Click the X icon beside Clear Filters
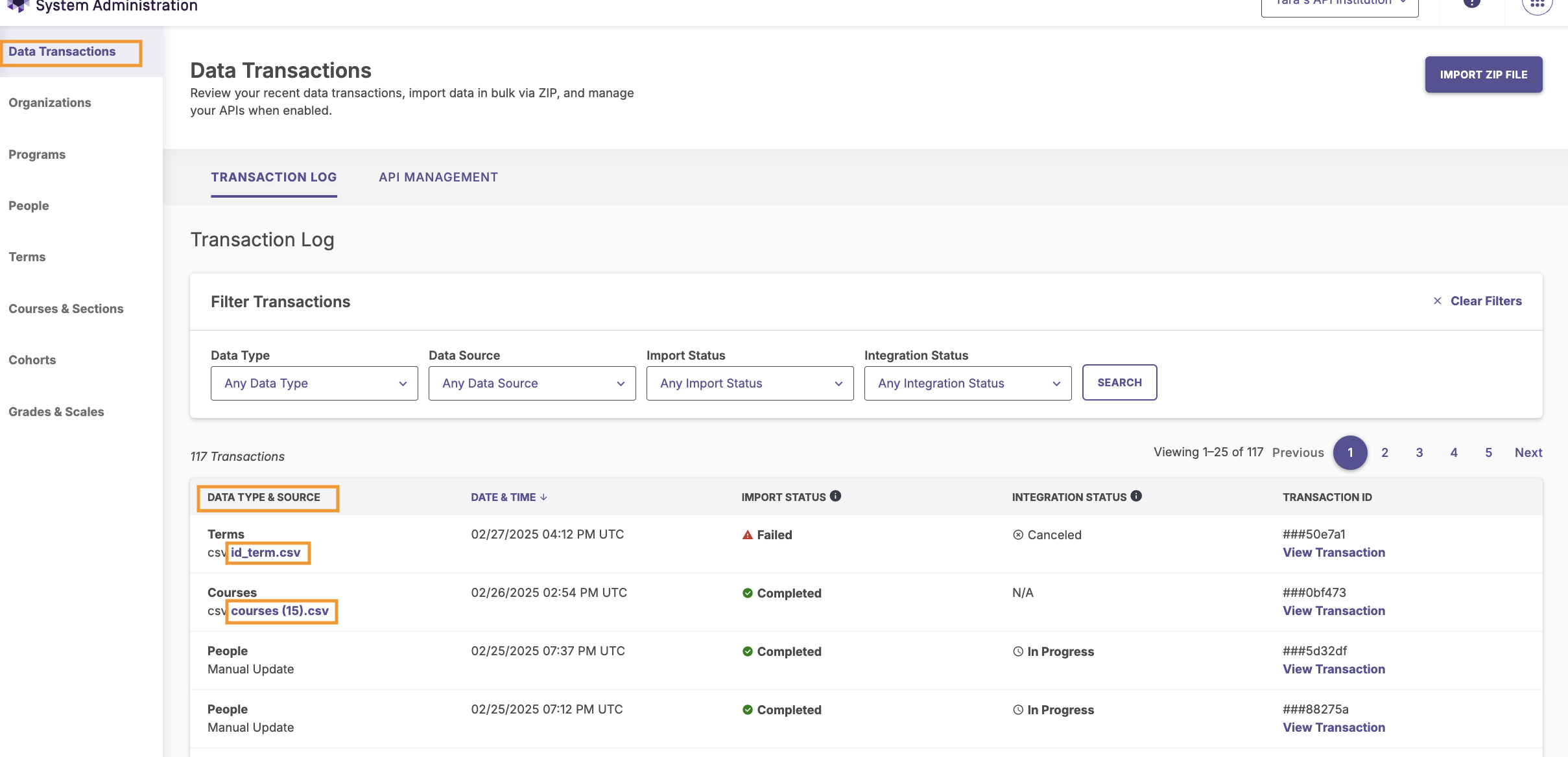 click(x=1438, y=301)
